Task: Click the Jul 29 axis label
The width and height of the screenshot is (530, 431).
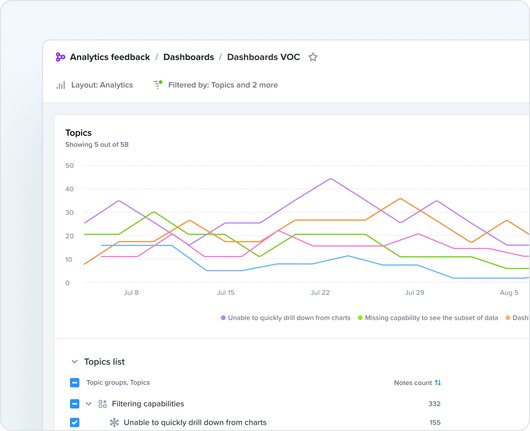Action: 414,293
